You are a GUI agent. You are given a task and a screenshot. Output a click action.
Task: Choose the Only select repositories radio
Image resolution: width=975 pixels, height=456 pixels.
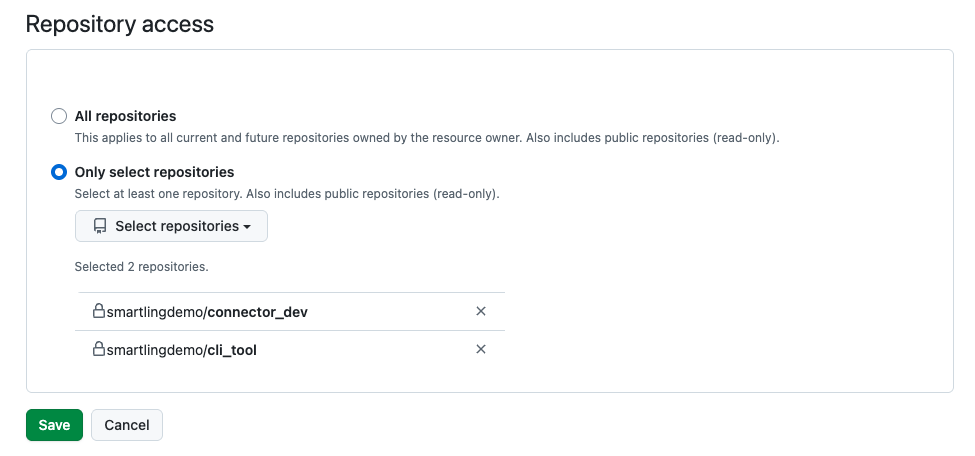click(x=59, y=172)
